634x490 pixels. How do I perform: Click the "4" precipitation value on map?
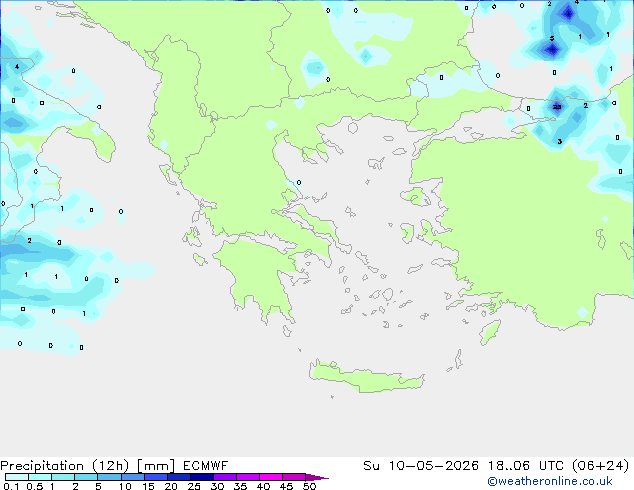tap(17, 66)
